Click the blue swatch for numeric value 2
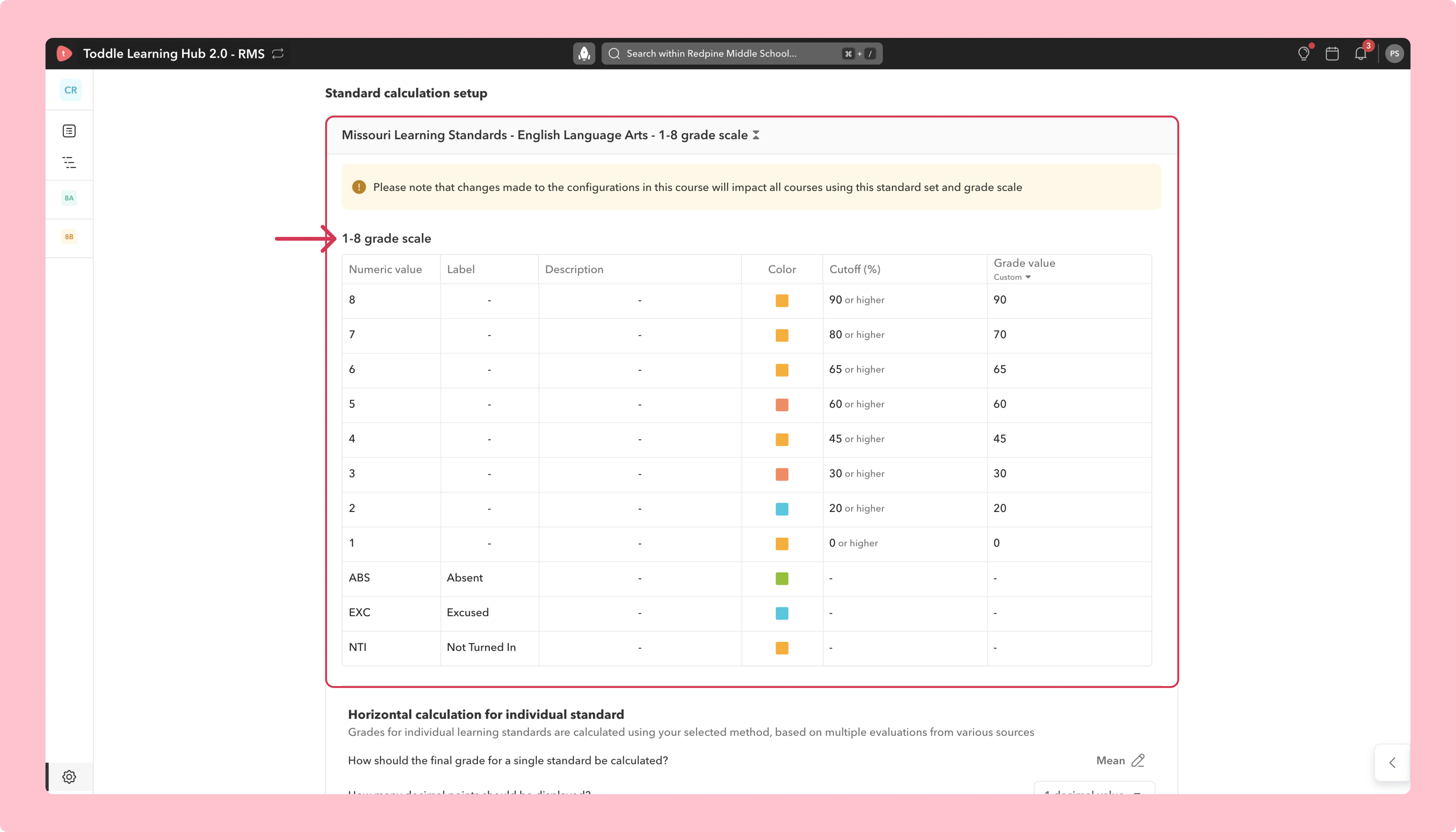This screenshot has width=1456, height=832. pos(782,509)
